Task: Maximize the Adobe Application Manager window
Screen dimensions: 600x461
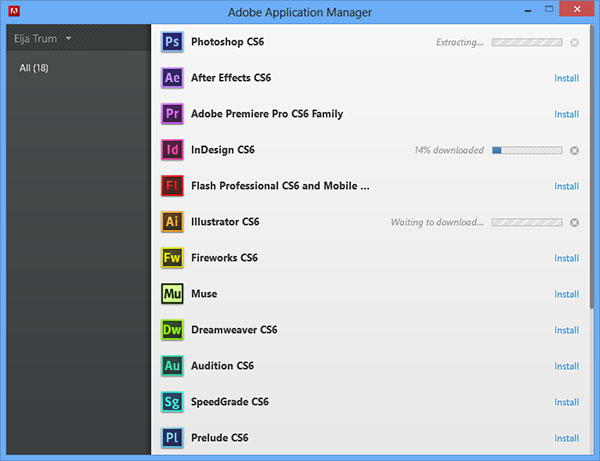Action: [x=549, y=9]
